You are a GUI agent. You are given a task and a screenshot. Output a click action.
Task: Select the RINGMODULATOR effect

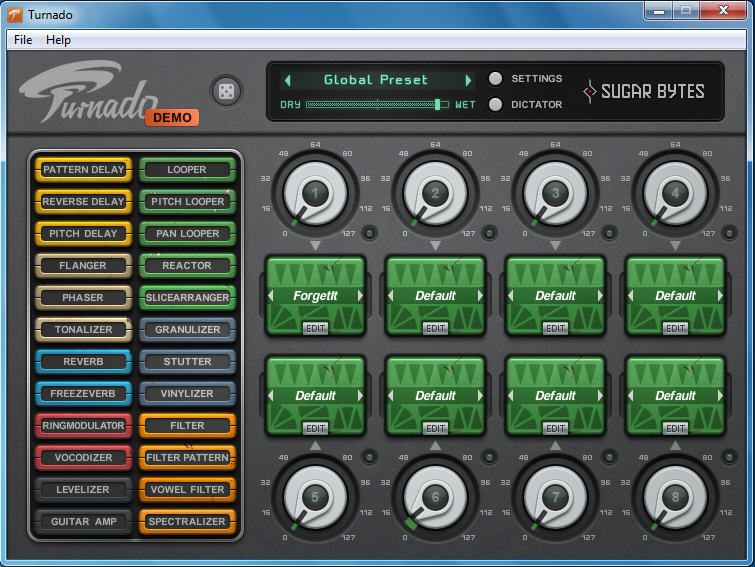83,425
